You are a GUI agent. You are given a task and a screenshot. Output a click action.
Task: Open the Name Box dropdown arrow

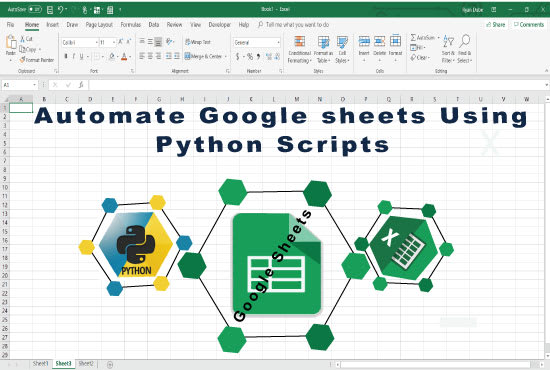click(x=34, y=85)
